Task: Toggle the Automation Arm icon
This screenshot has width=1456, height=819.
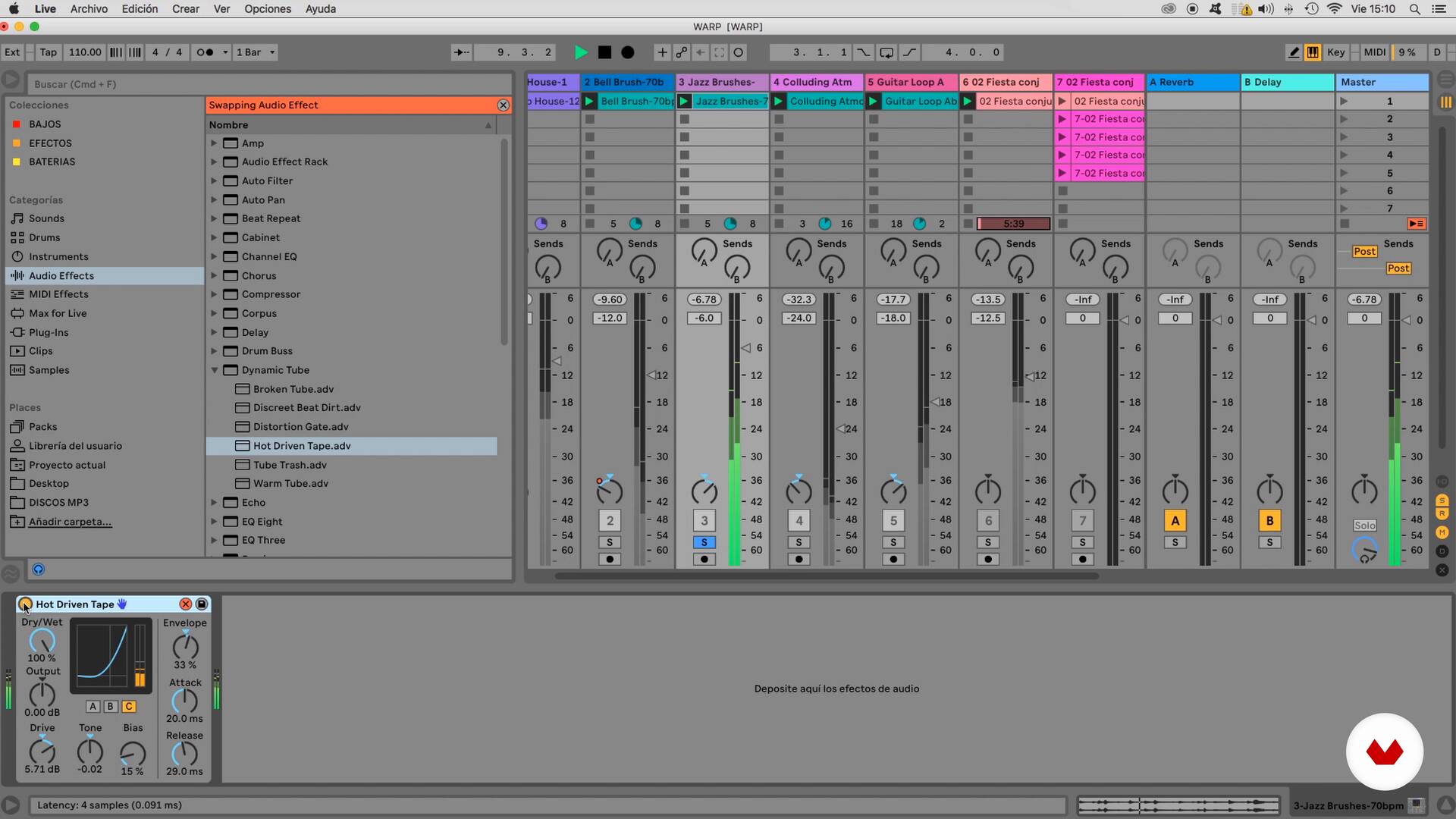Action: [x=682, y=52]
